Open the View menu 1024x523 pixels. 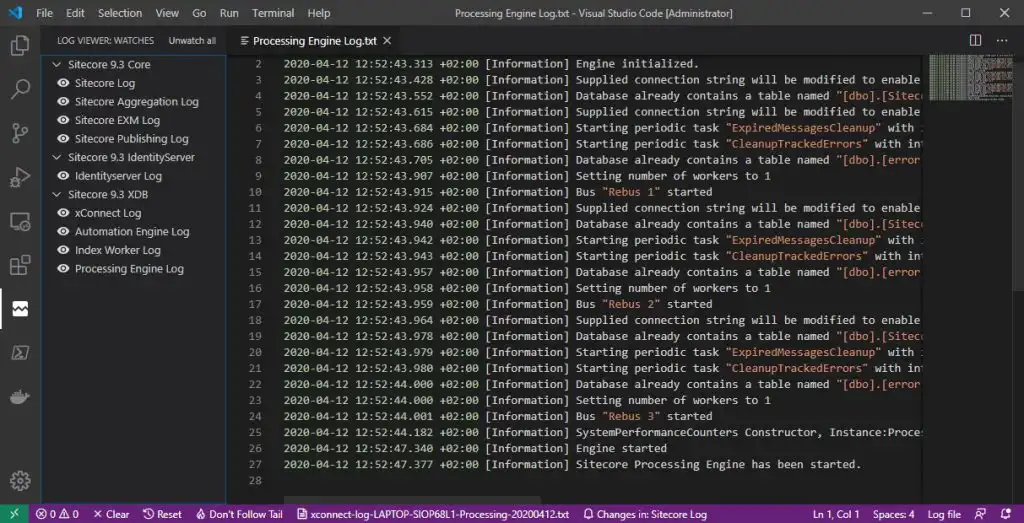[x=167, y=13]
